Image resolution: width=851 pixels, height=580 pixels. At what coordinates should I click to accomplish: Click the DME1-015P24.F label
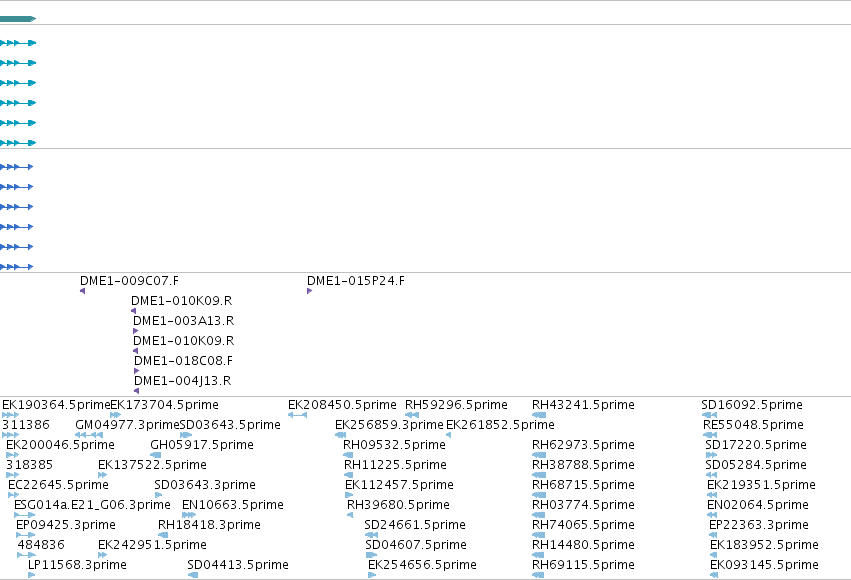pos(356,281)
